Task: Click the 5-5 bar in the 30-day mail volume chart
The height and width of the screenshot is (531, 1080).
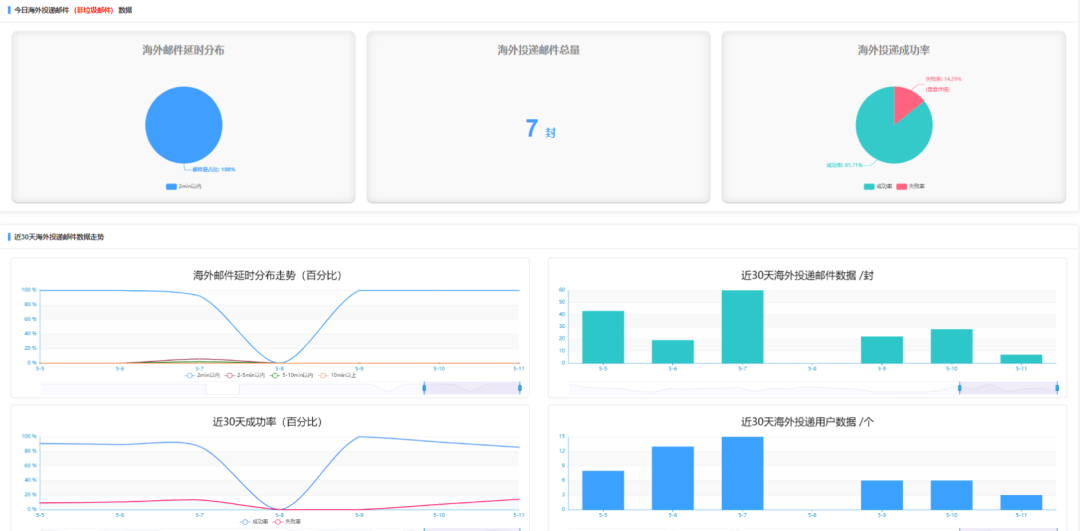Action: [x=603, y=337]
